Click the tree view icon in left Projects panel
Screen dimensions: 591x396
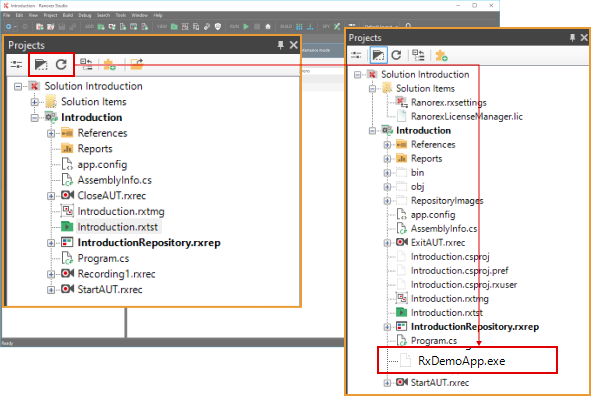pos(87,64)
